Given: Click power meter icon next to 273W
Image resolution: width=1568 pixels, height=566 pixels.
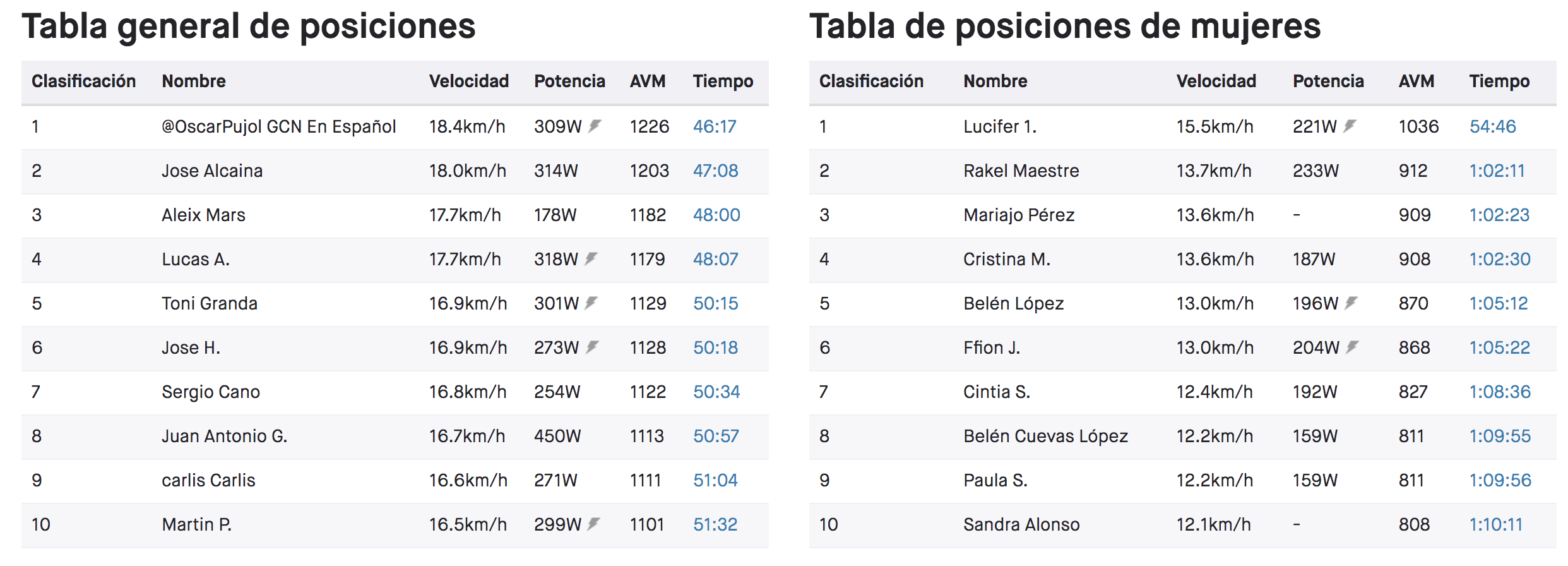Looking at the screenshot, I should tap(592, 347).
